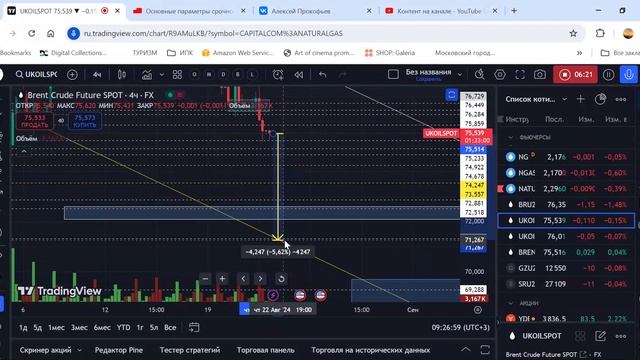640x360 pixels.
Task: Pause the screen recording
Action: coord(609,75)
